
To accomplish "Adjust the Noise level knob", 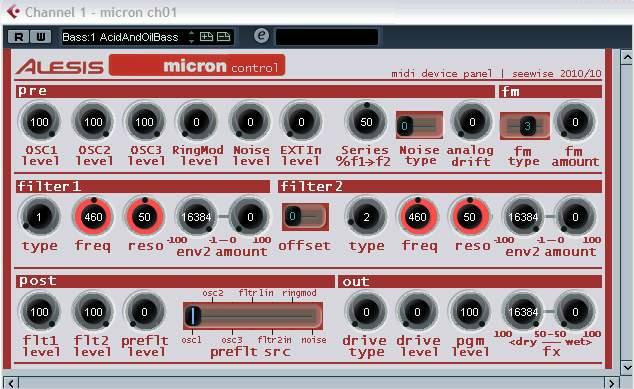I will [x=250, y=122].
